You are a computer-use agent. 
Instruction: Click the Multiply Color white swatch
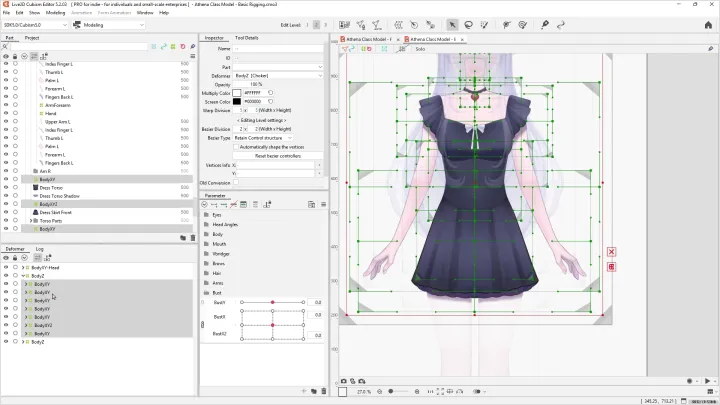(x=236, y=93)
